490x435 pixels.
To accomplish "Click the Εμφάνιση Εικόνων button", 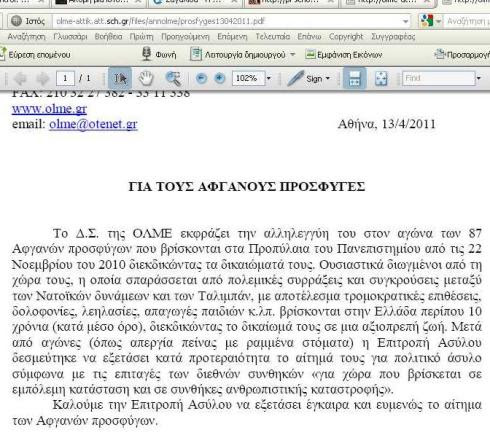I will click(x=344, y=54).
